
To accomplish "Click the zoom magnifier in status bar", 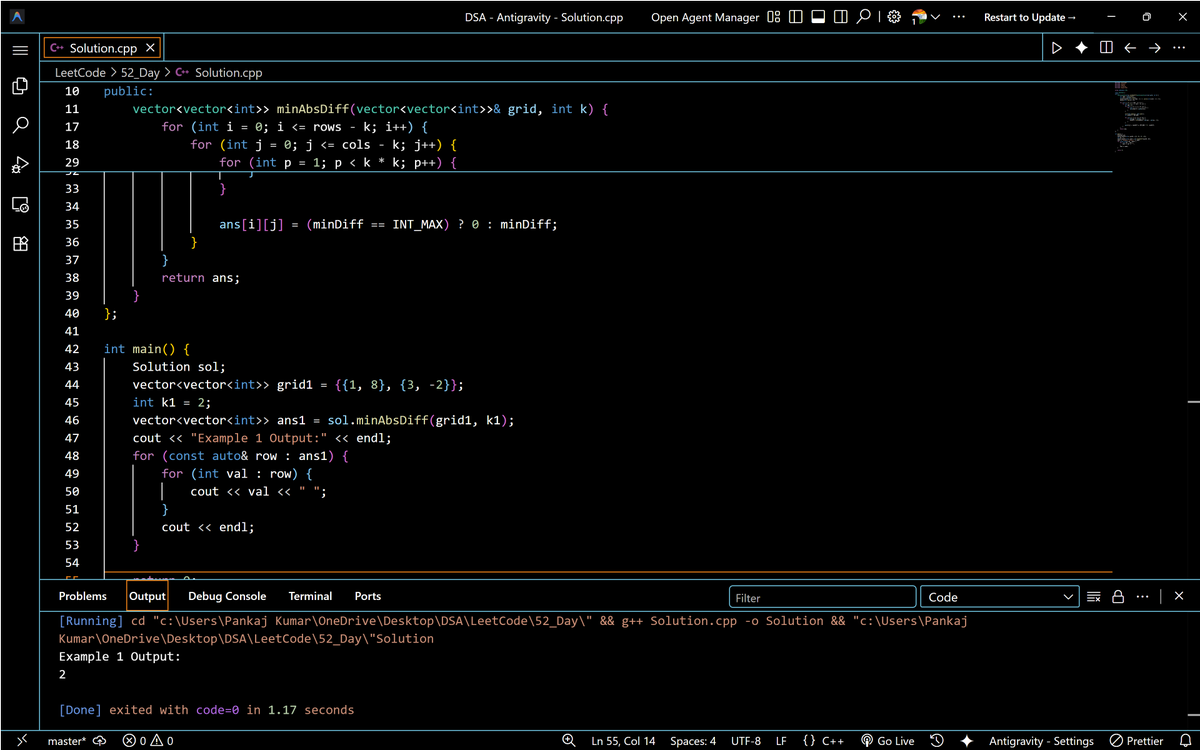I will (x=569, y=741).
